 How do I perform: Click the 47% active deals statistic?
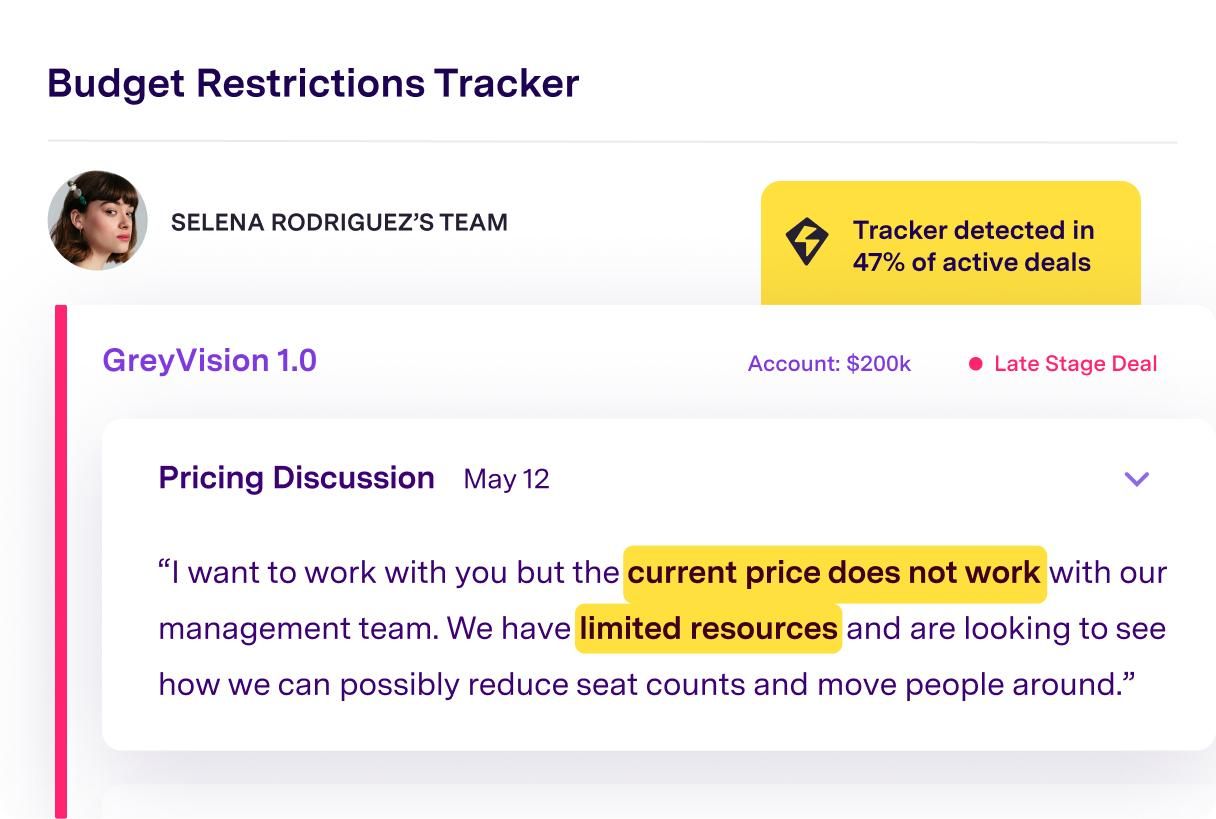[x=971, y=262]
